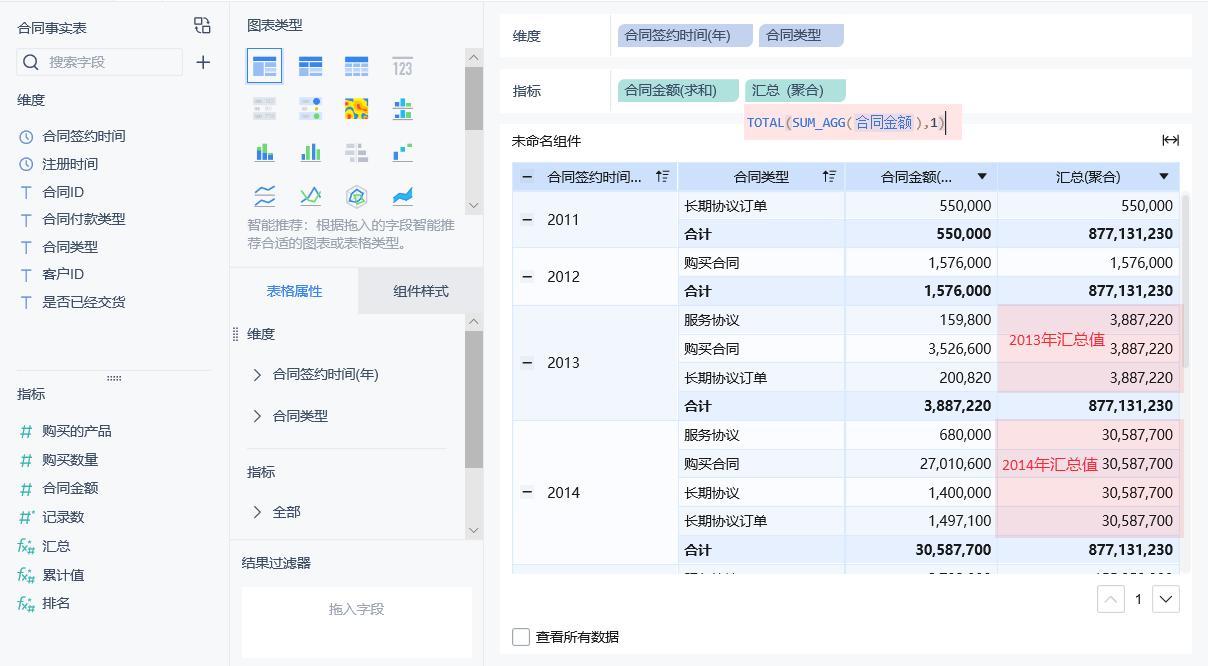Switch to the 表格属性 tab
Viewport: 1208px width, 666px height.
[294, 292]
